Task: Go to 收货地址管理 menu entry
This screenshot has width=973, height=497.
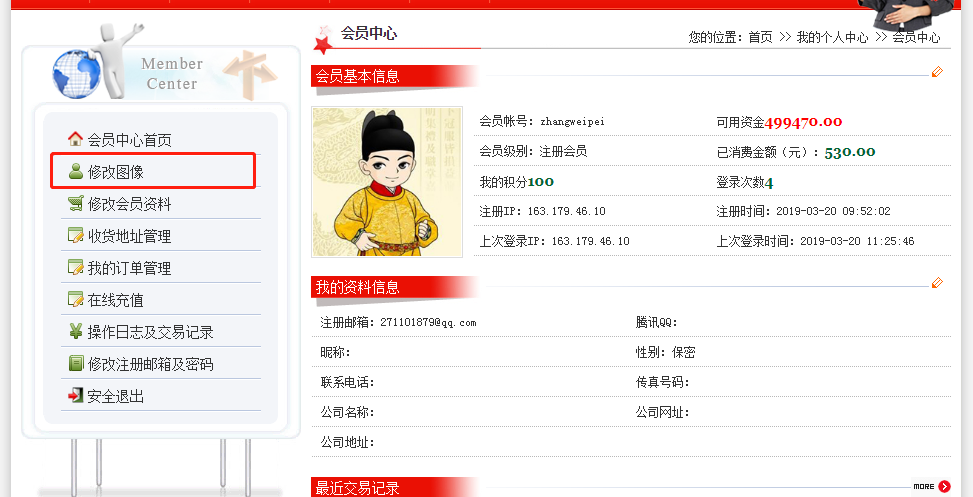Action: pos(129,236)
